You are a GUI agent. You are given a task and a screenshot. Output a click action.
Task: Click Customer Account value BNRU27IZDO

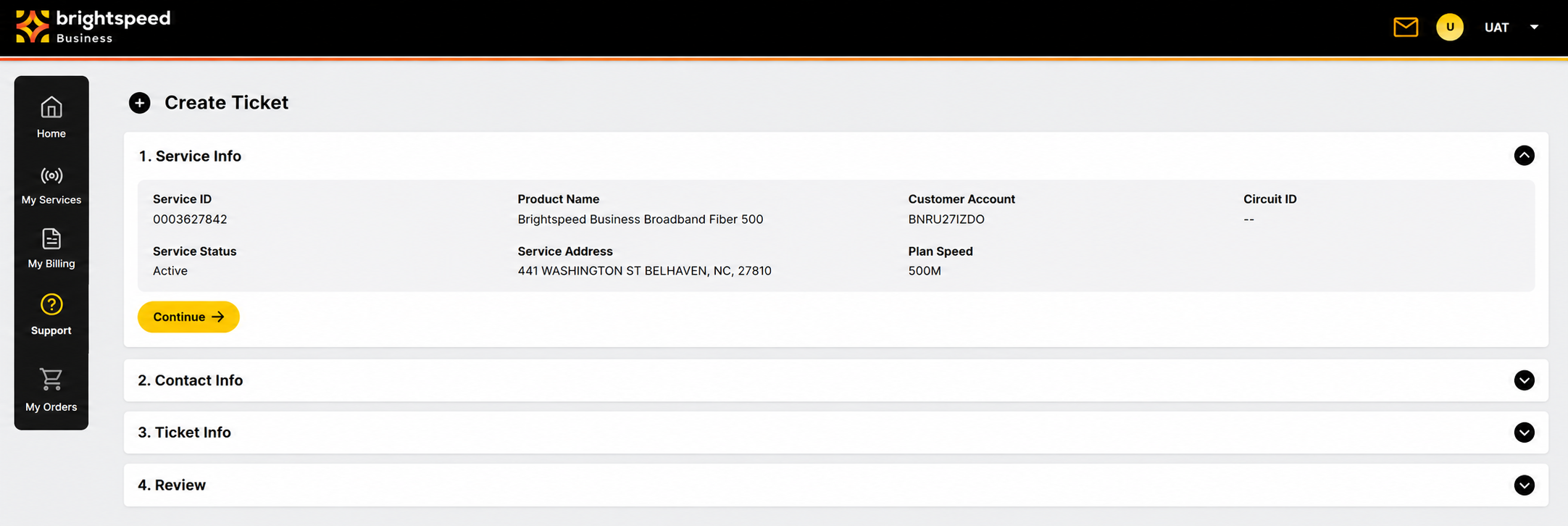[946, 220]
